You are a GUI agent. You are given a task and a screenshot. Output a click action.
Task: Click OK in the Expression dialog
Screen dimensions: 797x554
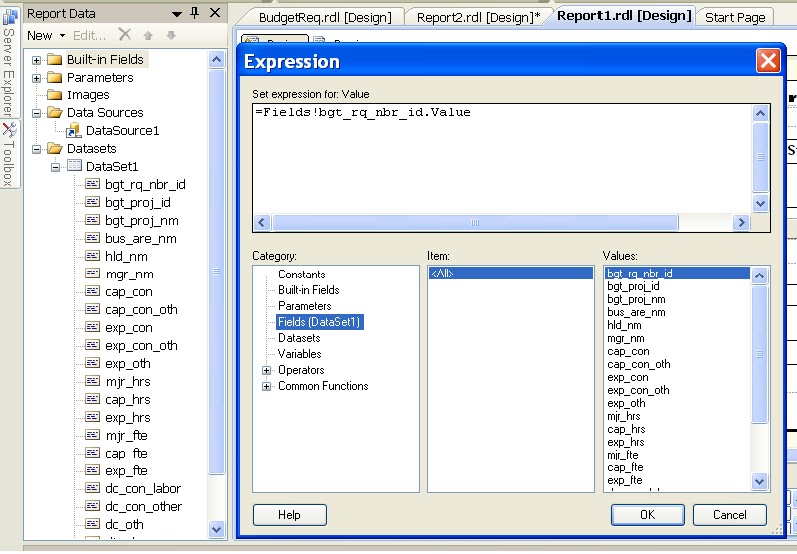pyautogui.click(x=648, y=515)
